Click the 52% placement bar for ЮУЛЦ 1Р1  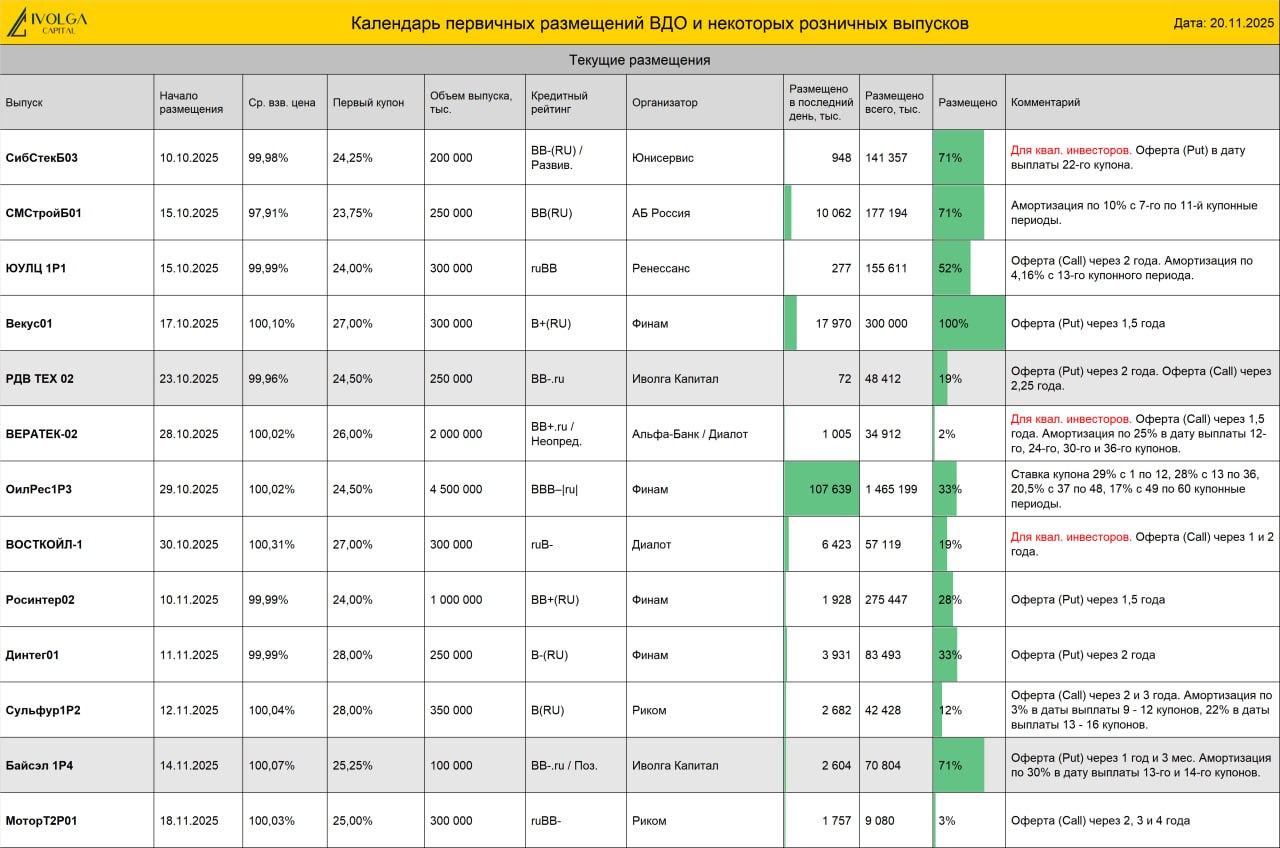click(951, 268)
